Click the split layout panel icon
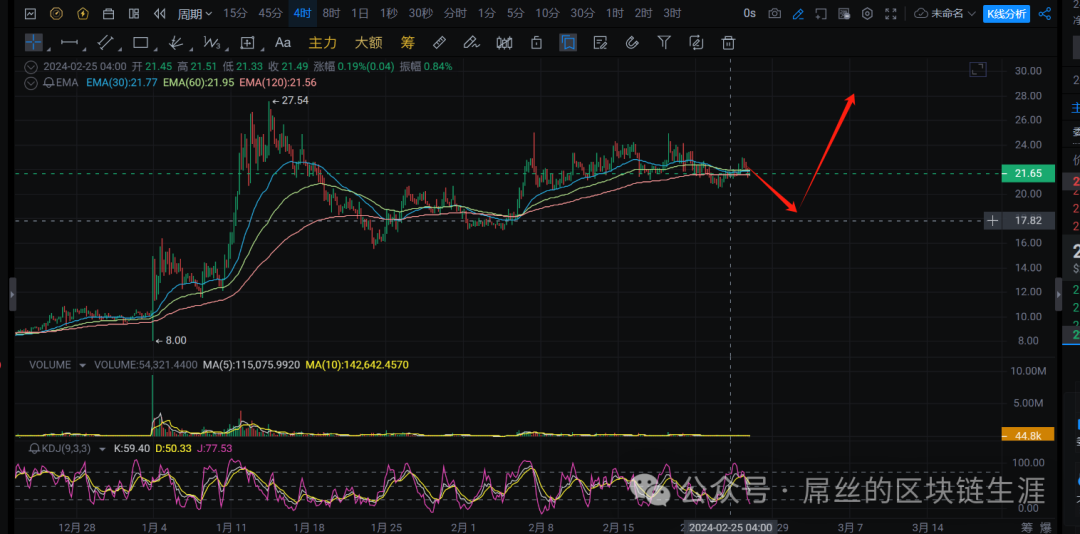This screenshot has height=534, width=1080. [x=134, y=13]
